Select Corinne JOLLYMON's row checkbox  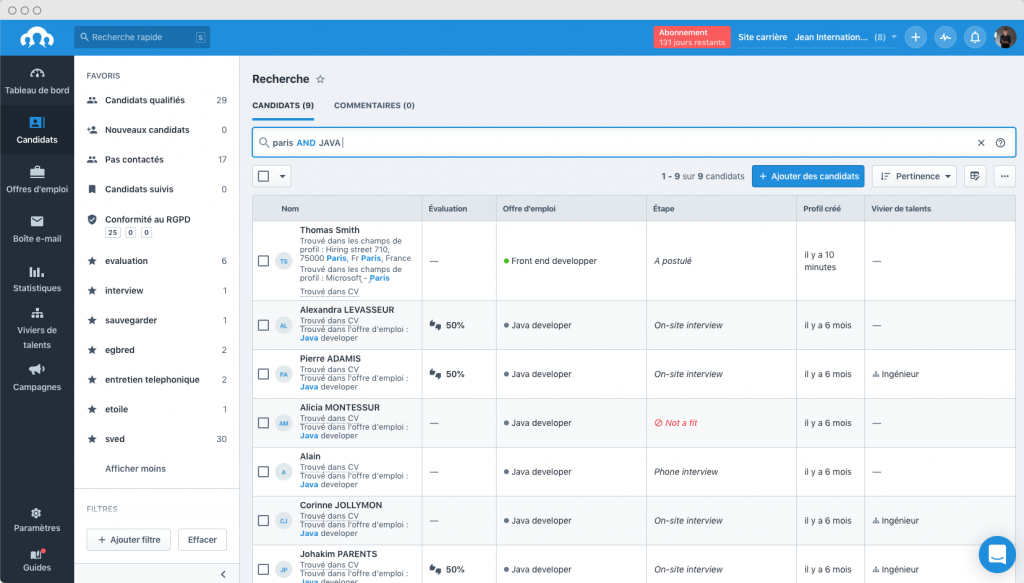(263, 520)
